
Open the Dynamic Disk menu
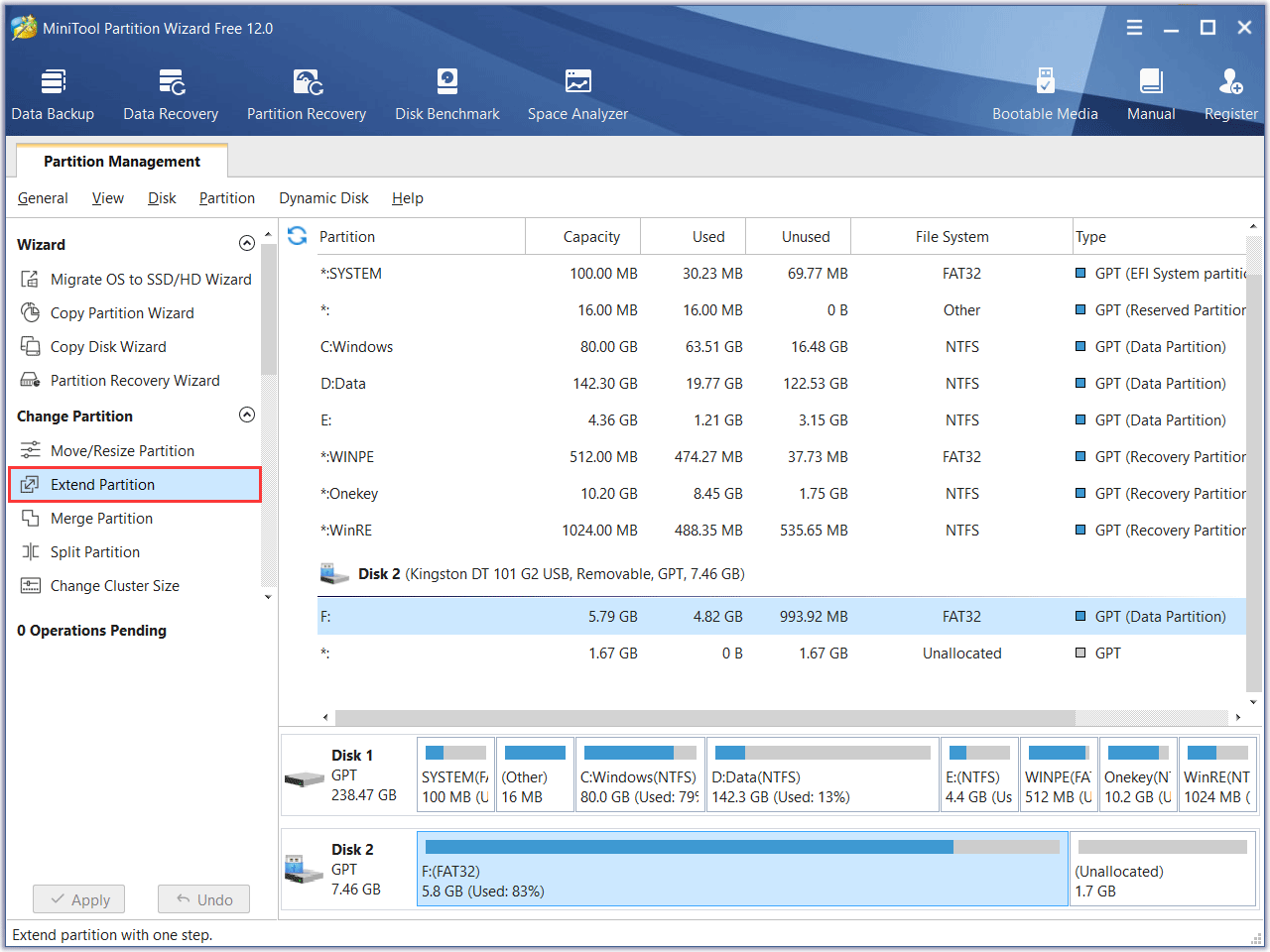[323, 198]
